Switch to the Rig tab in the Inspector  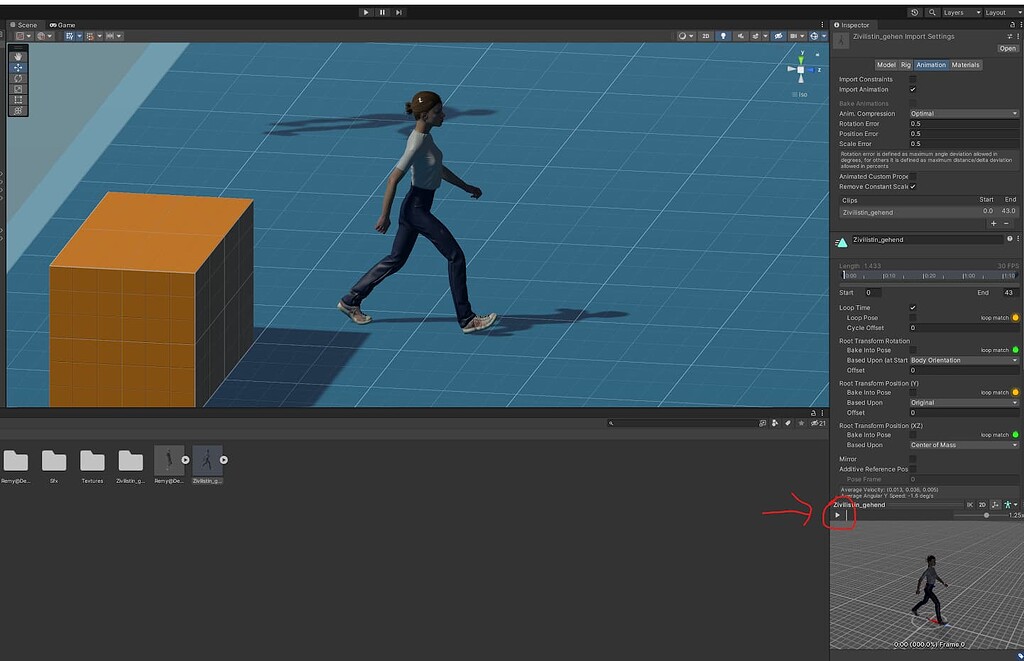point(906,64)
